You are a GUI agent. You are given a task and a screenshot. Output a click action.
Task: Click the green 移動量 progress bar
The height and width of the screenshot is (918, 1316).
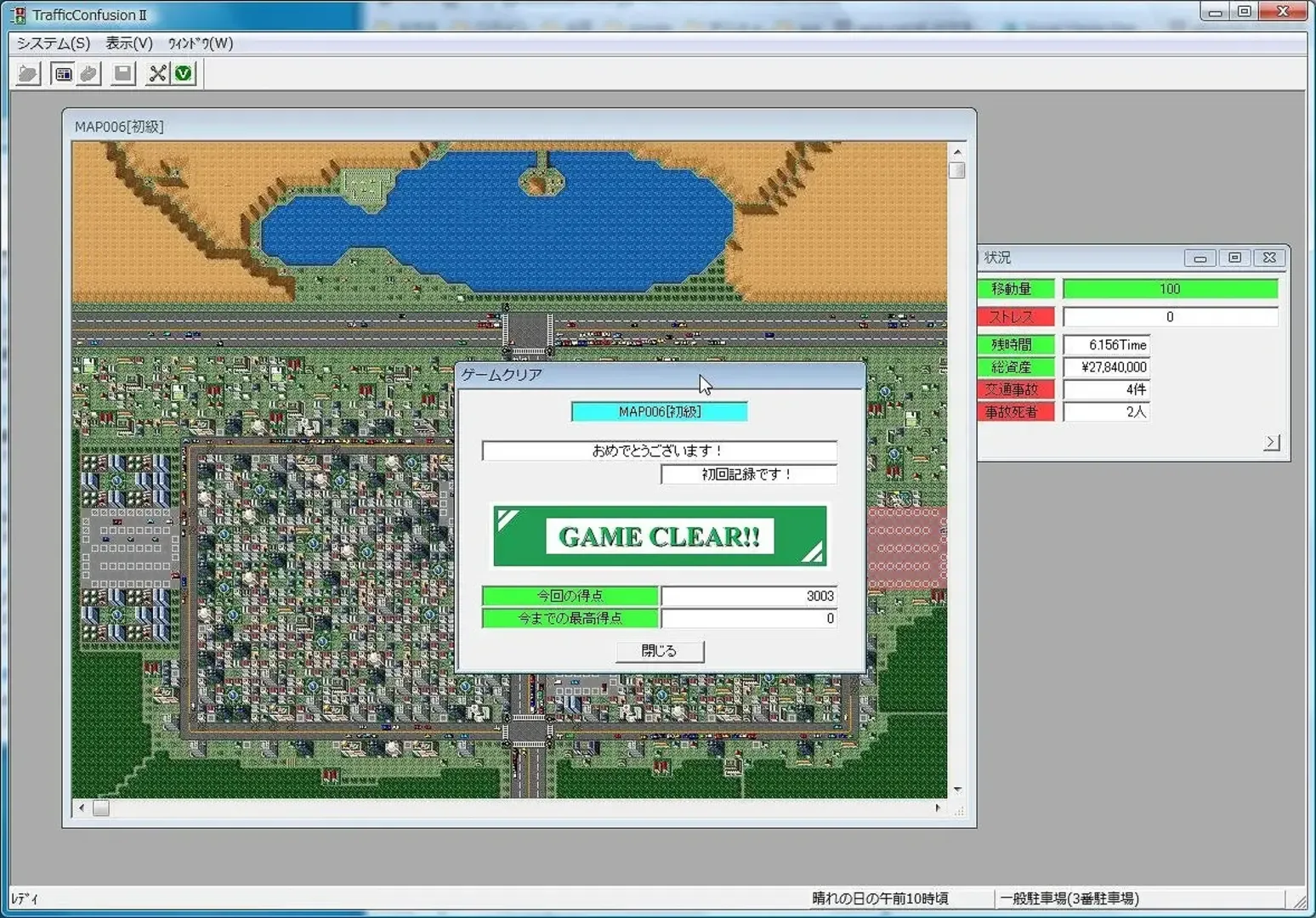[1170, 289]
